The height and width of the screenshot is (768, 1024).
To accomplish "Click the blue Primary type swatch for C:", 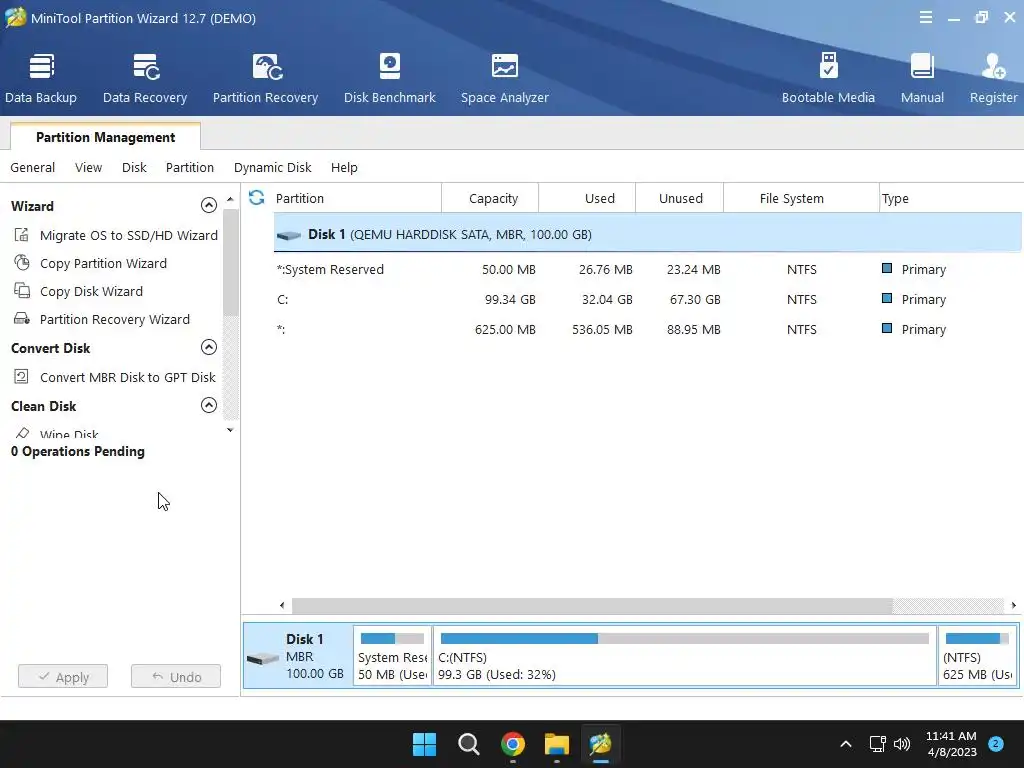I will pos(887,298).
